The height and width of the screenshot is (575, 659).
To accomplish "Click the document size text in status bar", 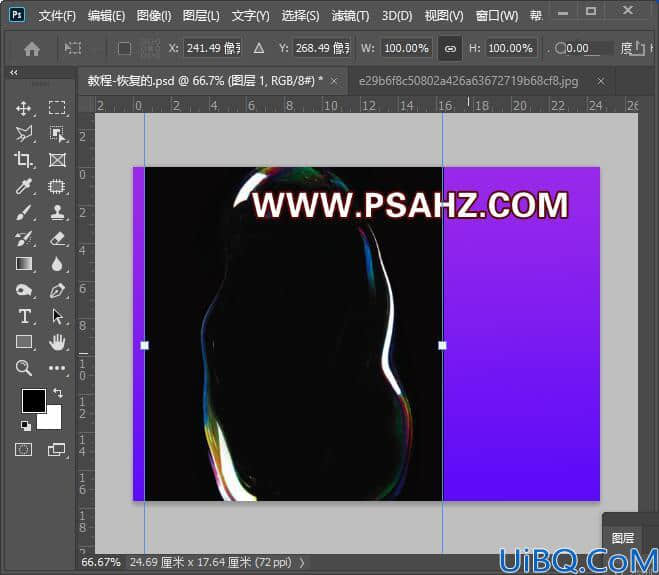I will [210, 562].
